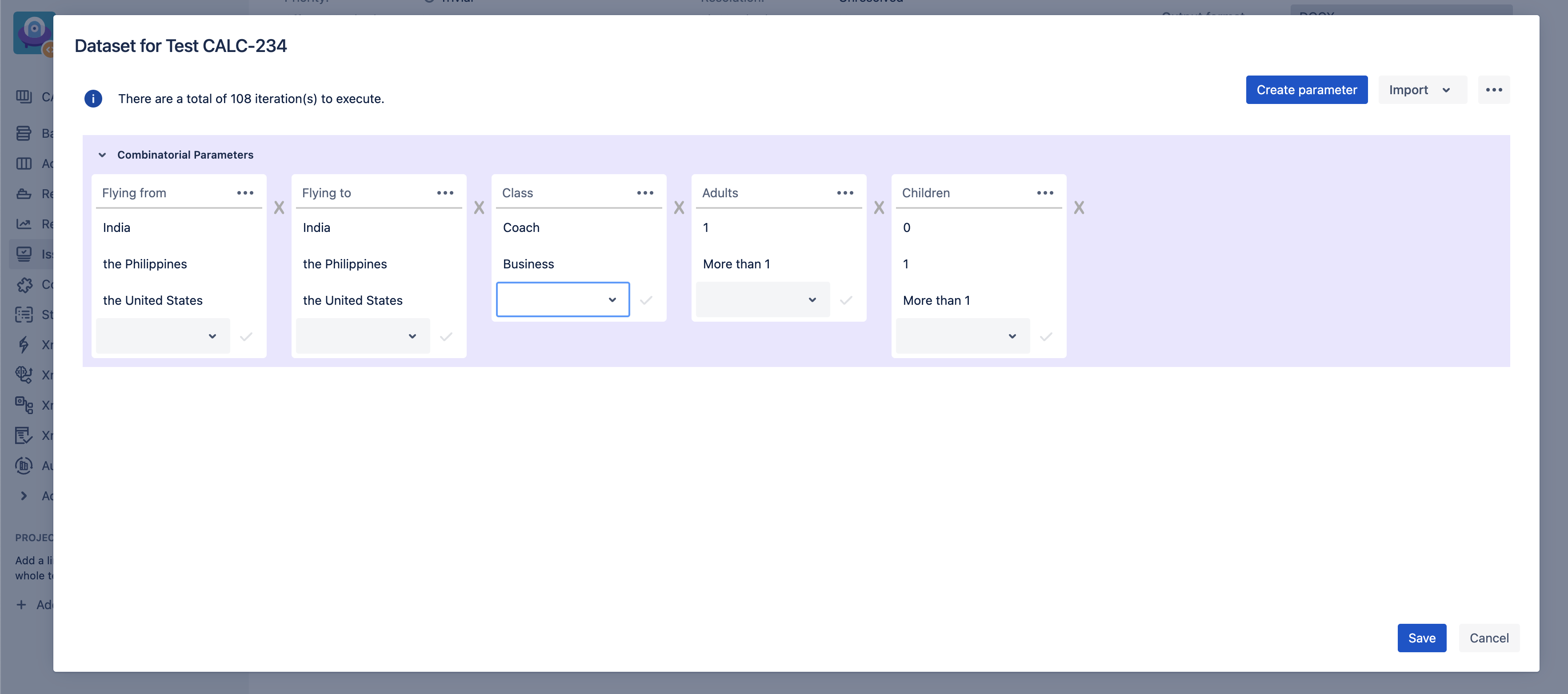Open the Adults parameter options menu
Viewport: 1568px width, 694px height.
coord(845,193)
